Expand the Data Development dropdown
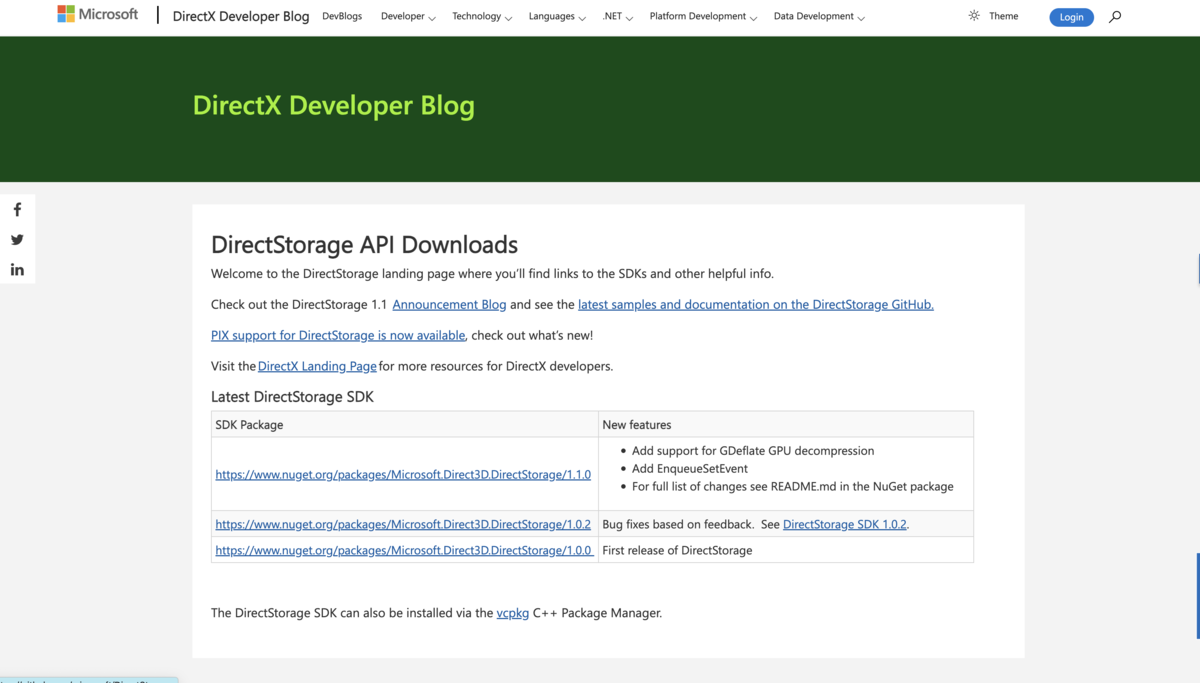The image size is (1200, 683). 819,17
